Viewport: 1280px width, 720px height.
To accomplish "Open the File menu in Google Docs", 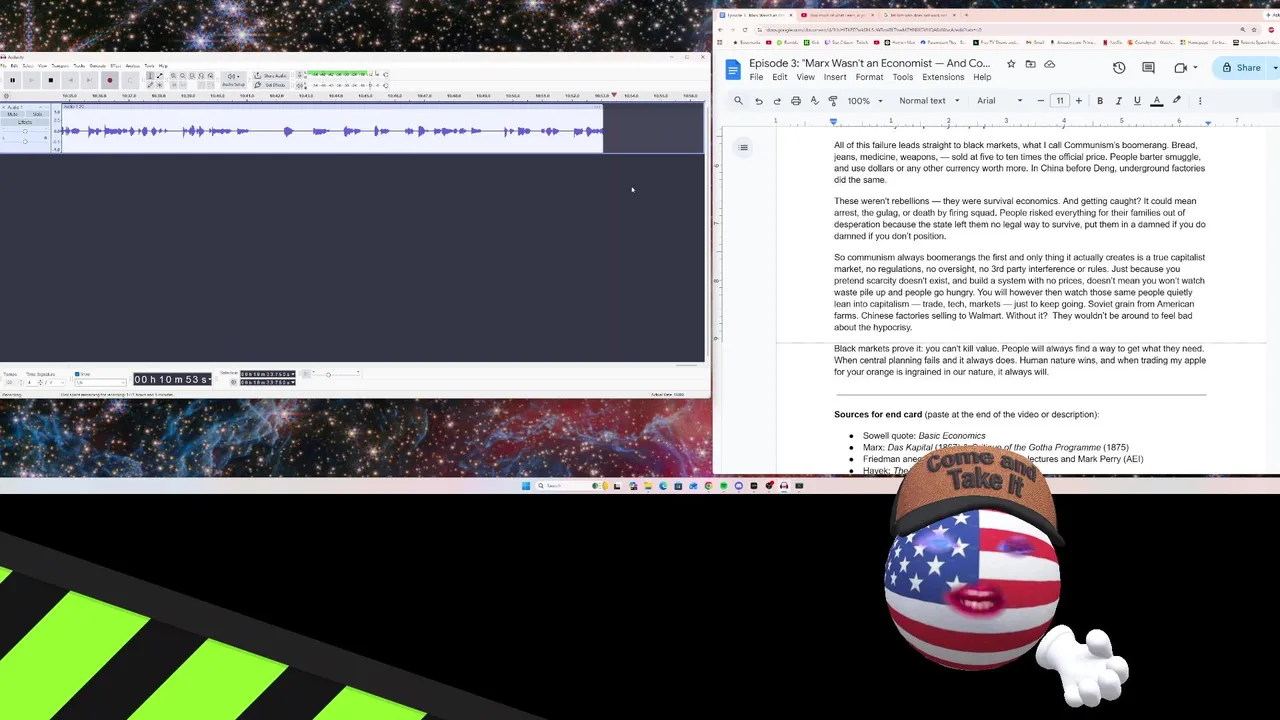I will point(756,77).
